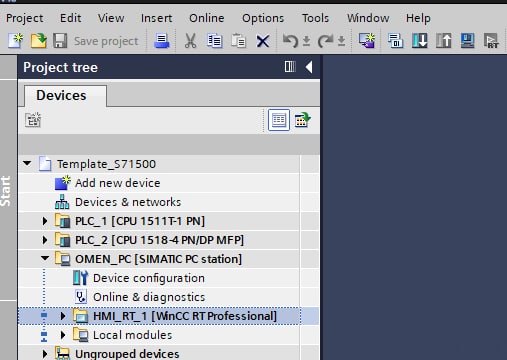Viewport: 507px width, 360px height.
Task: Expand Local modules node
Action: click(x=63, y=335)
